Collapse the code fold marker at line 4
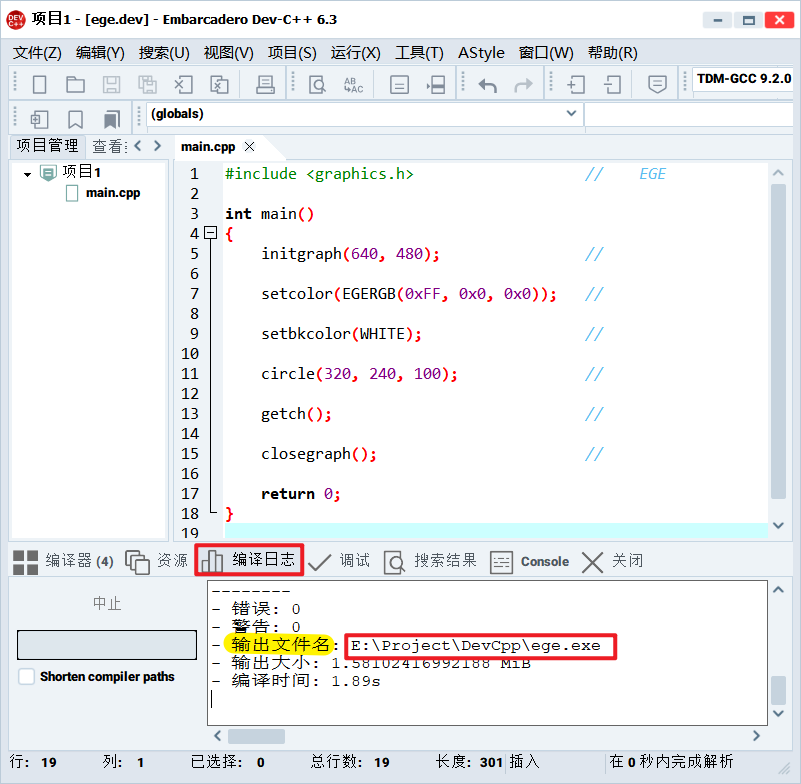The width and height of the screenshot is (801, 784). [x=210, y=233]
